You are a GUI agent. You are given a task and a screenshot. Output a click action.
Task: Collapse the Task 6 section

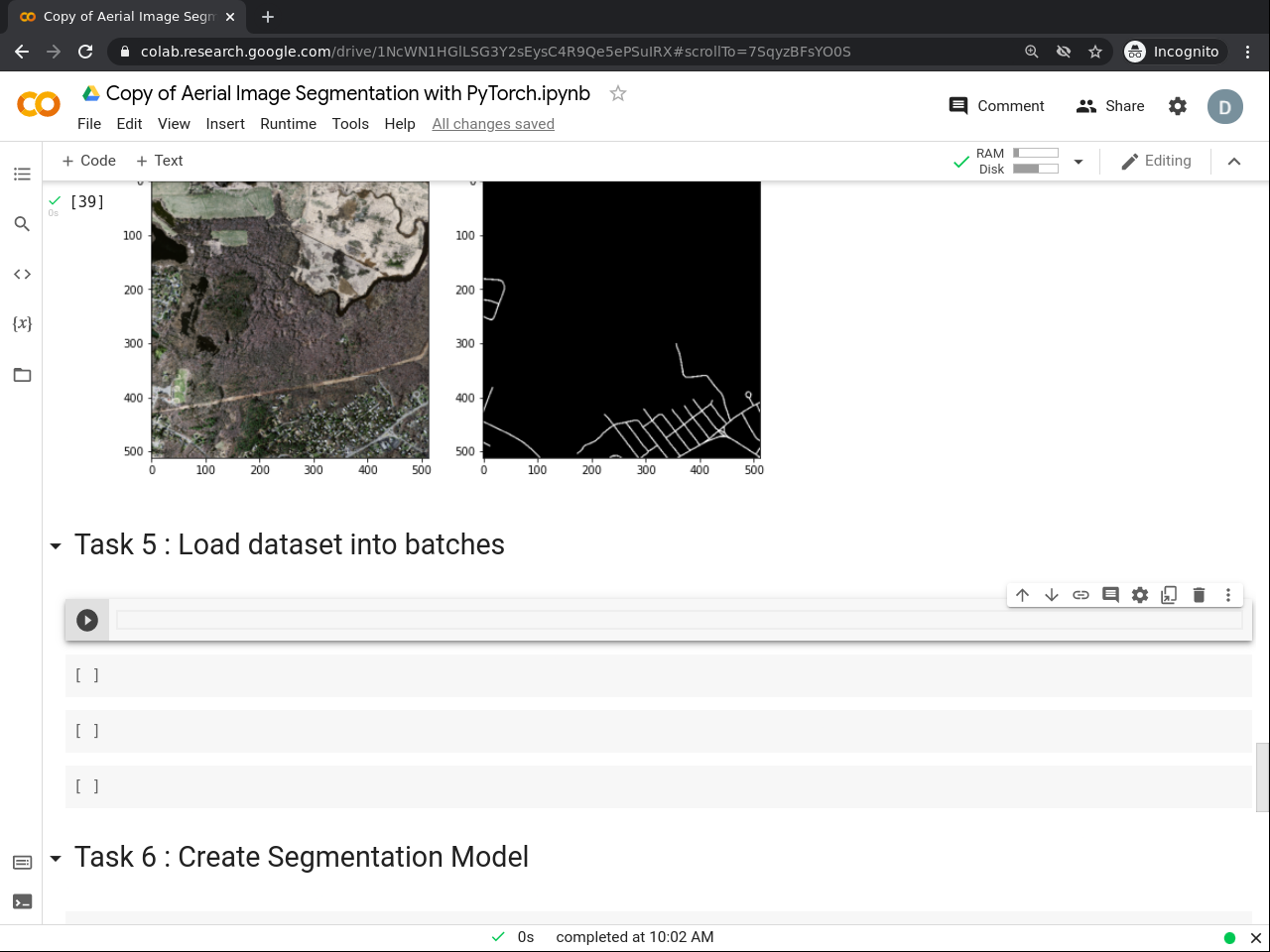click(56, 858)
